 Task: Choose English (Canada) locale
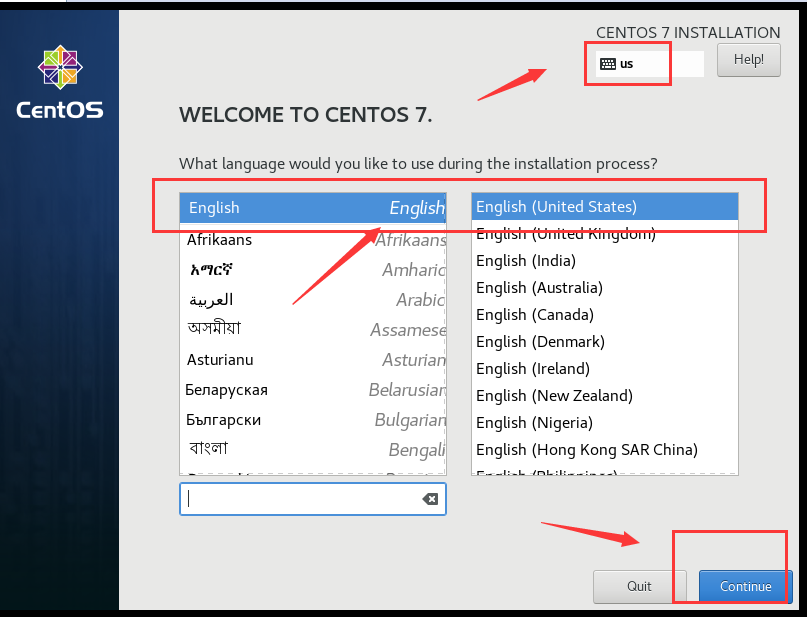tap(605, 314)
